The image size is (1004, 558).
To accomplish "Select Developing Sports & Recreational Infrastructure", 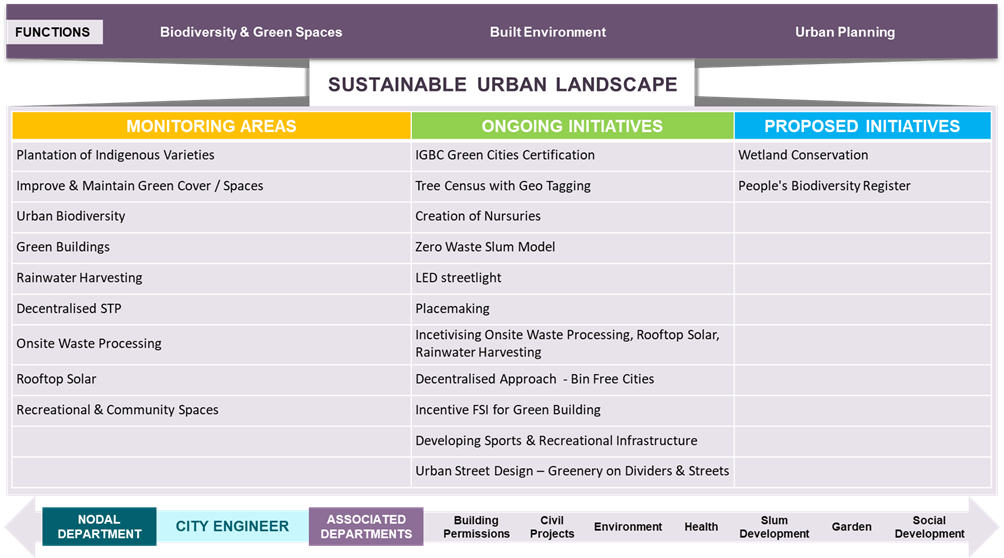I will click(x=572, y=441).
